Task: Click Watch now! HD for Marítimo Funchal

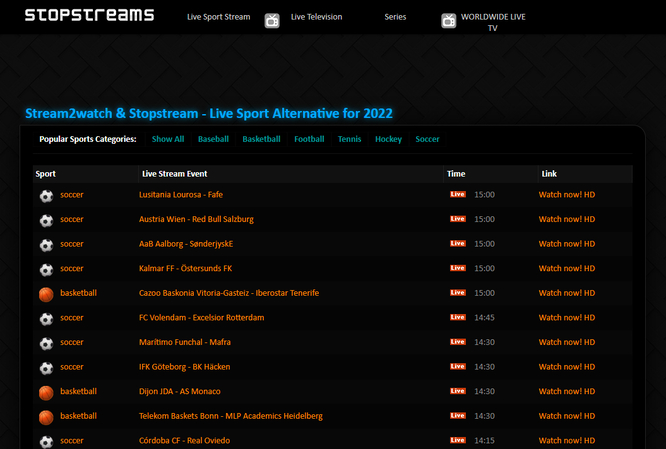Action: 567,342
